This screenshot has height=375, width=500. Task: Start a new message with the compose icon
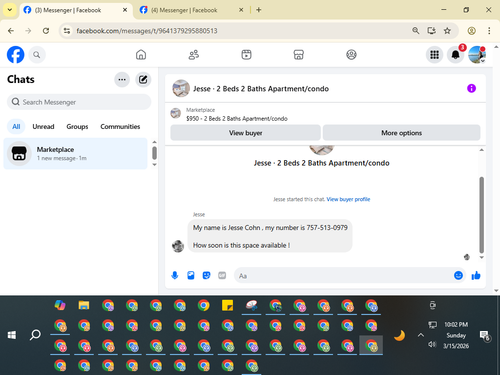tap(143, 80)
